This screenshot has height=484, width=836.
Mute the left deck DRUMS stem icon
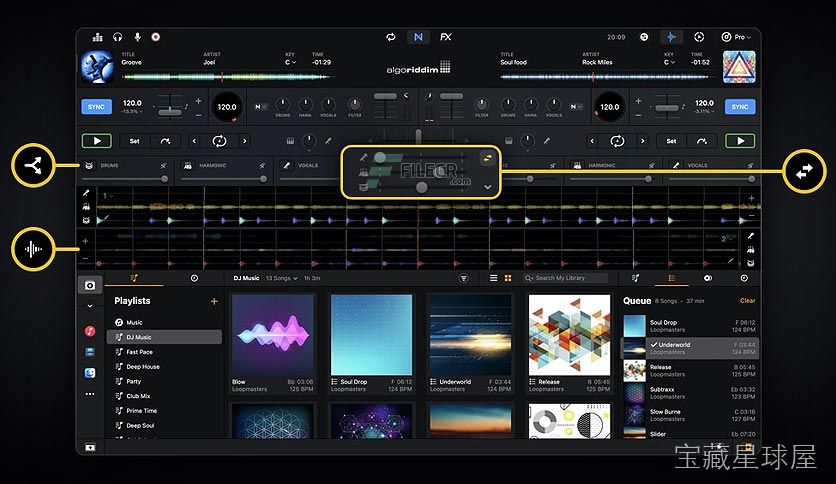pyautogui.click(x=89, y=166)
